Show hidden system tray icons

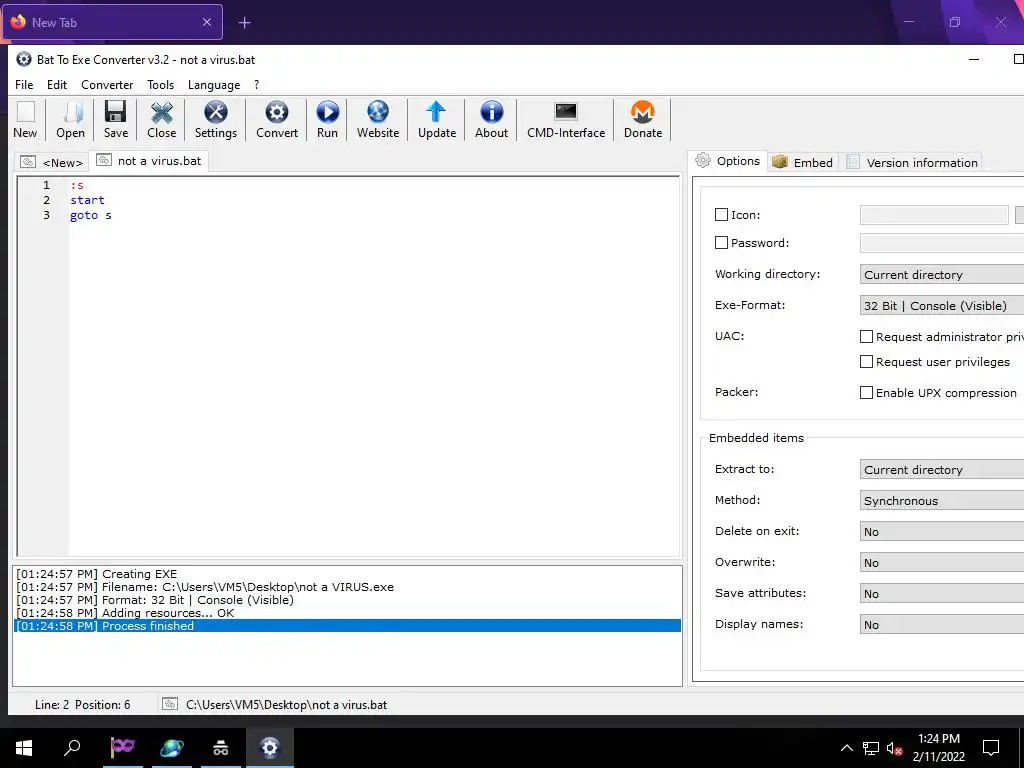(x=846, y=748)
